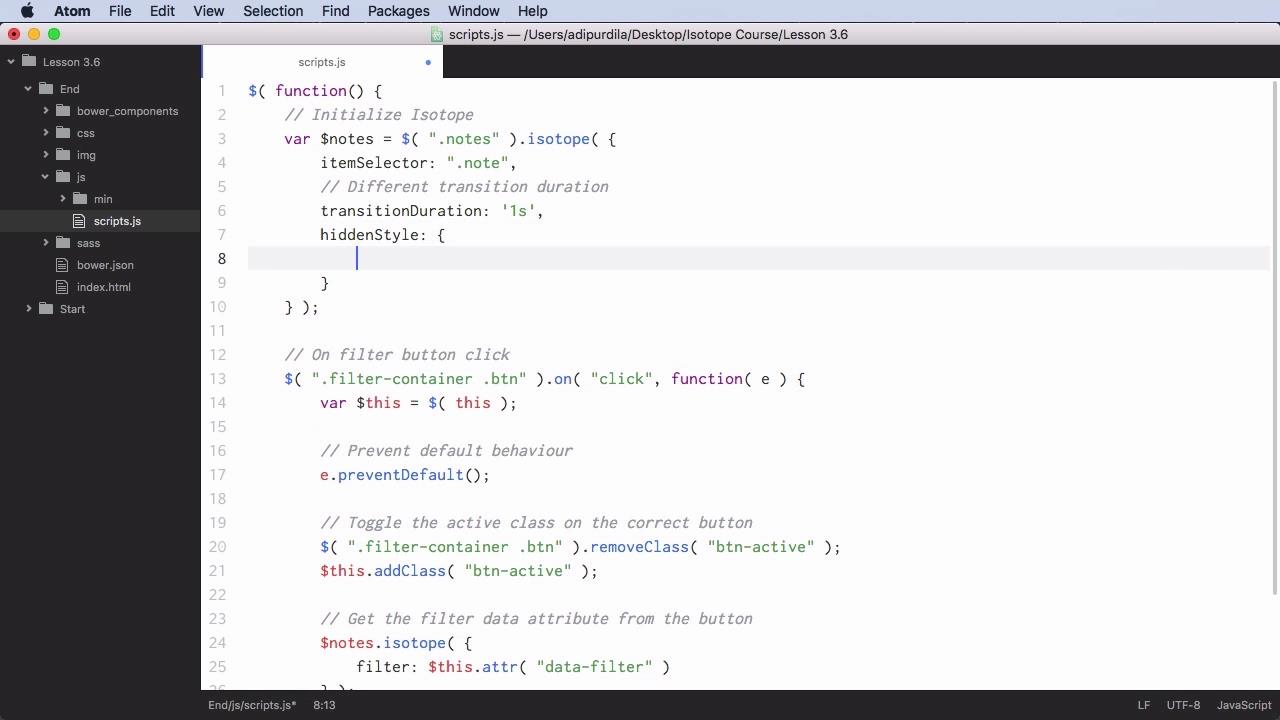Viewport: 1280px width, 720px height.
Task: Change the UTF-8 encoding selector
Action: tap(1183, 705)
